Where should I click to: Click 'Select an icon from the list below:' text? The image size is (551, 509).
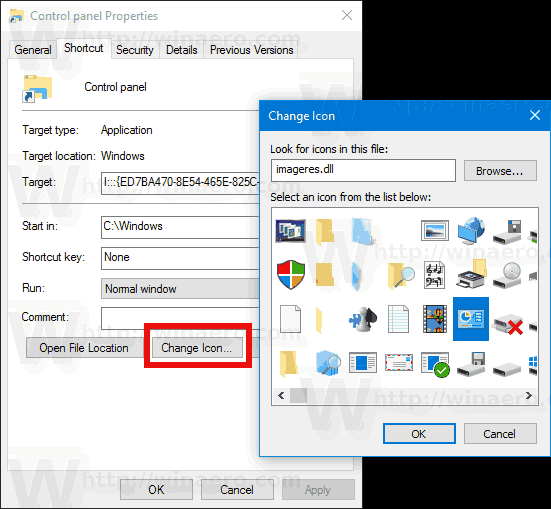350,197
